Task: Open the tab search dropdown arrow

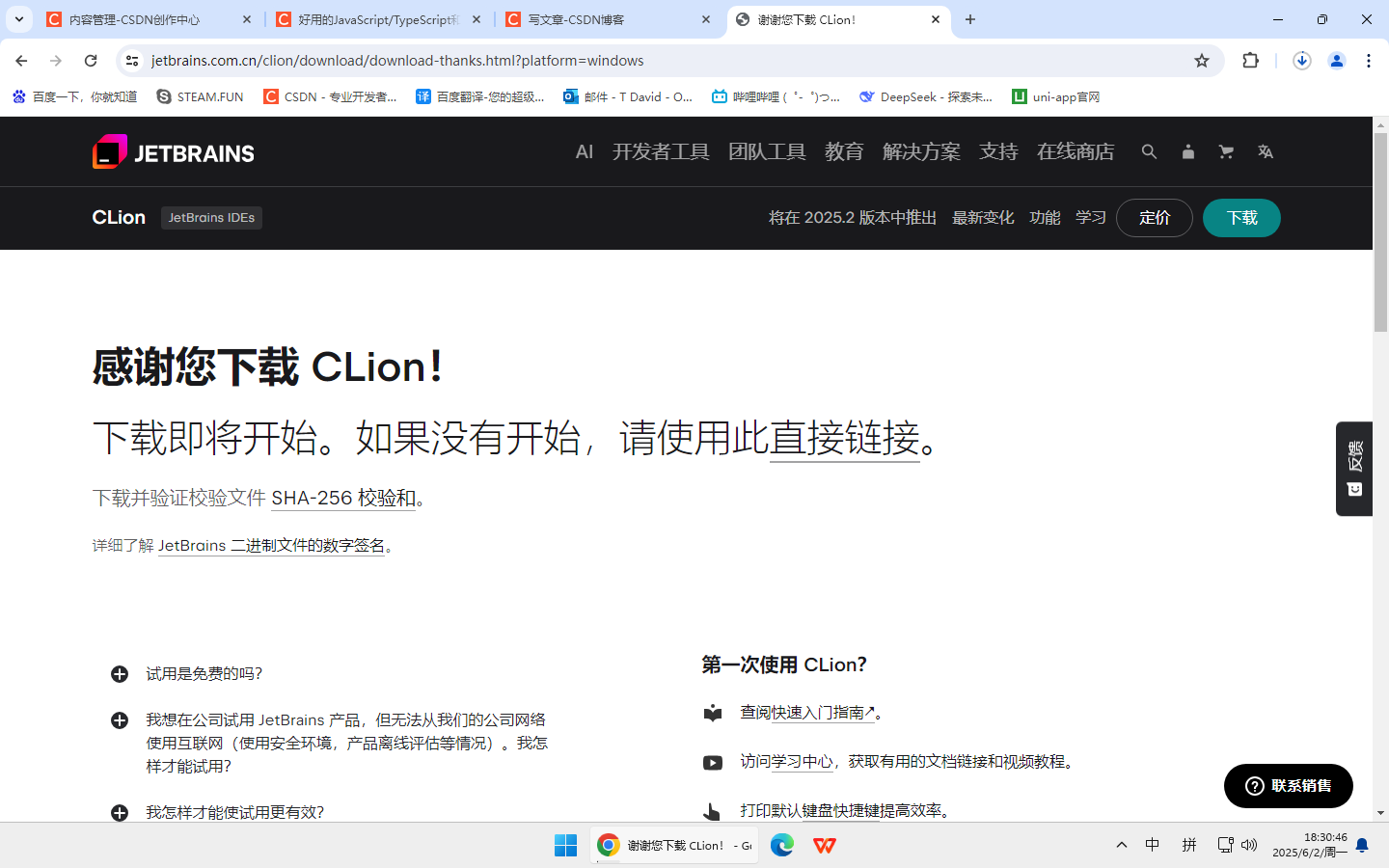Action: 18,19
